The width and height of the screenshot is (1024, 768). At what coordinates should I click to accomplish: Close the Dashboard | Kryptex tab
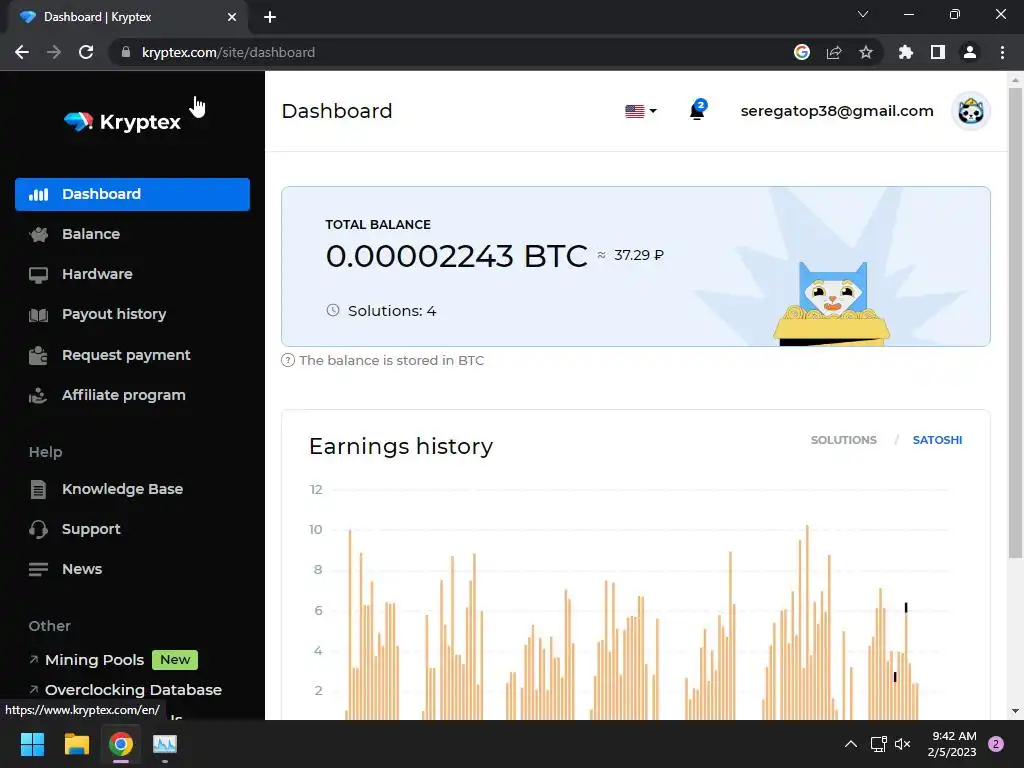click(x=232, y=17)
